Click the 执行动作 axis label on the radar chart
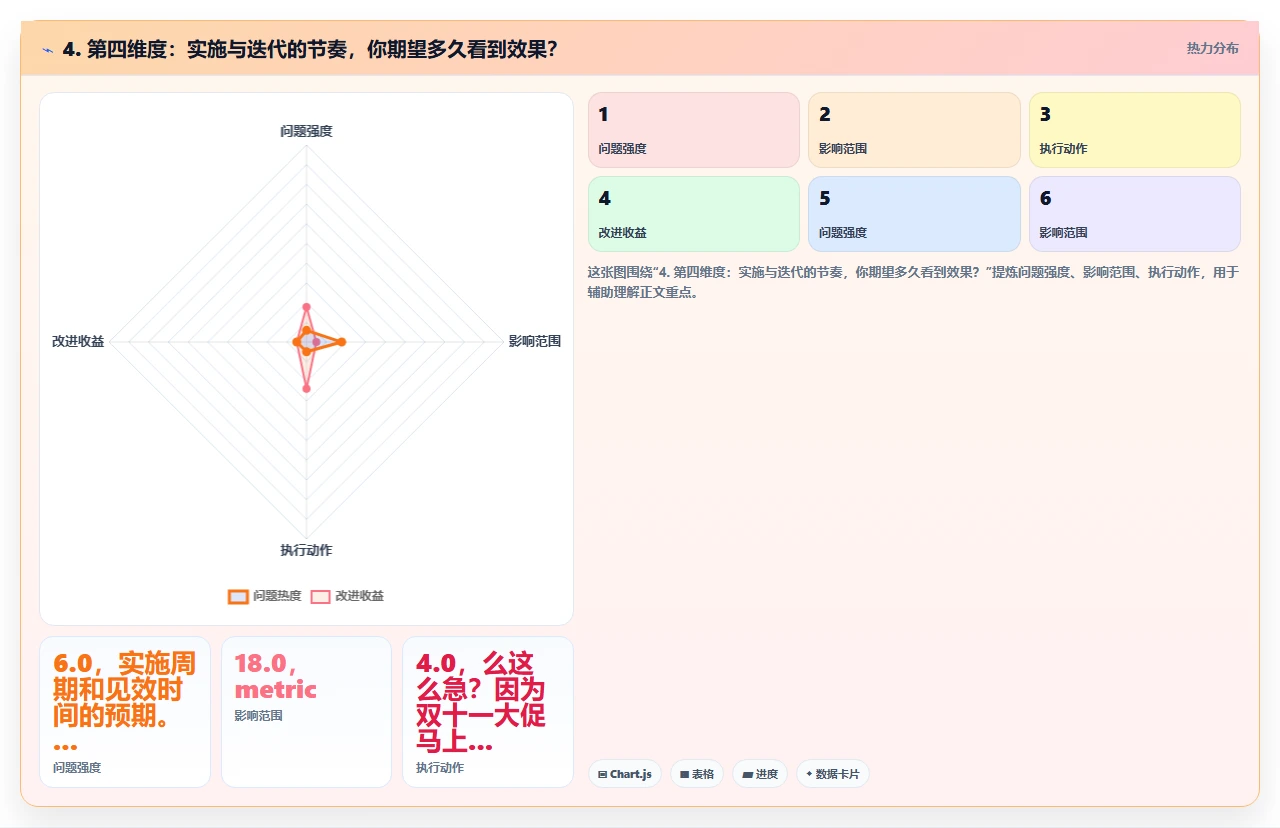1280x828 pixels. click(x=306, y=550)
